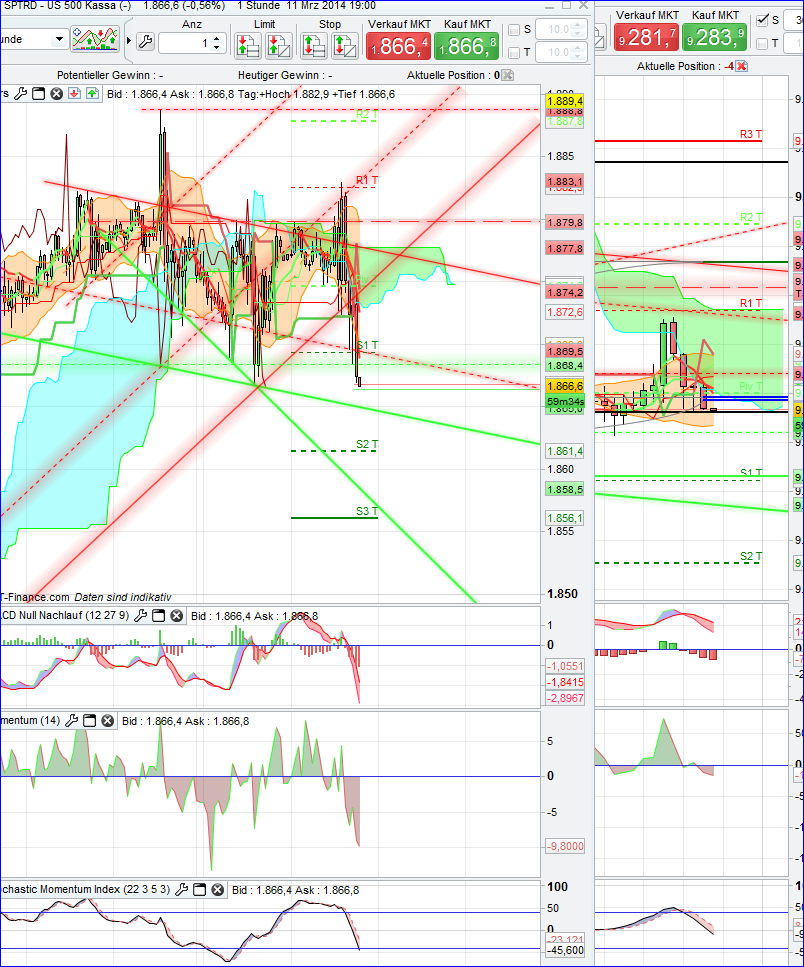Select the Stop sell order icon
Viewport: 804px width, 967px height.
[x=343, y=43]
